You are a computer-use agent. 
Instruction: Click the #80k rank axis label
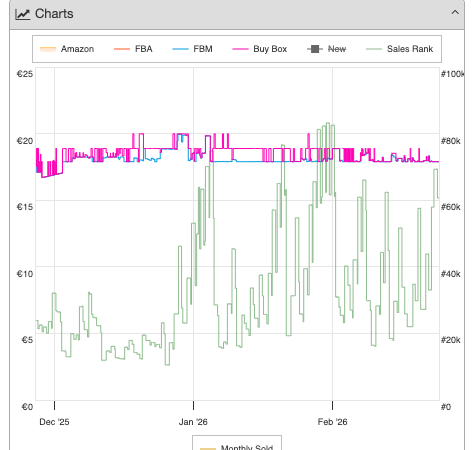pyautogui.click(x=451, y=141)
